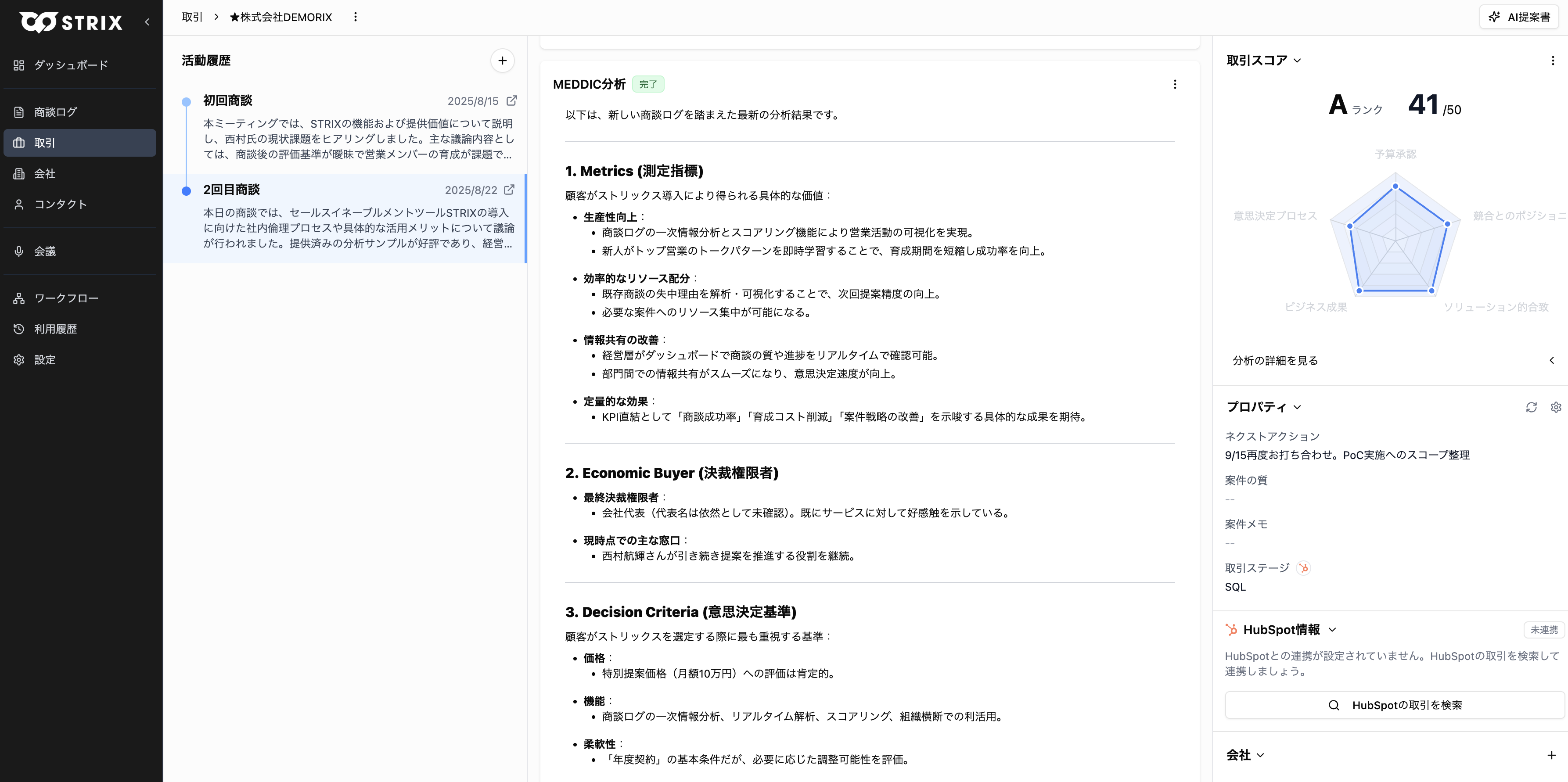The height and width of the screenshot is (782, 1568).
Task: Click the 未連携 status badge
Action: click(x=1544, y=630)
